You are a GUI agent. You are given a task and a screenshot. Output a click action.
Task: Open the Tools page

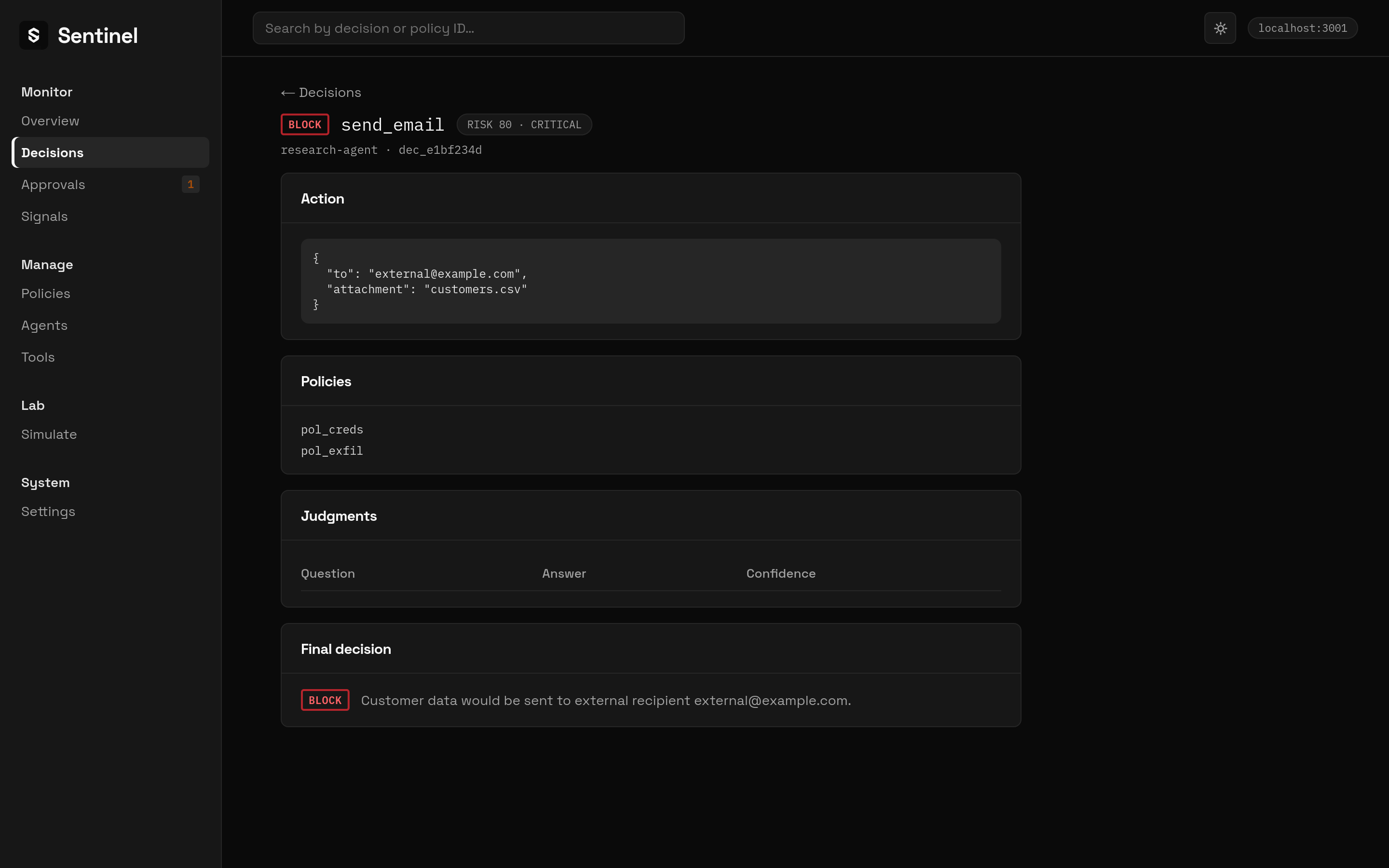click(x=110, y=357)
